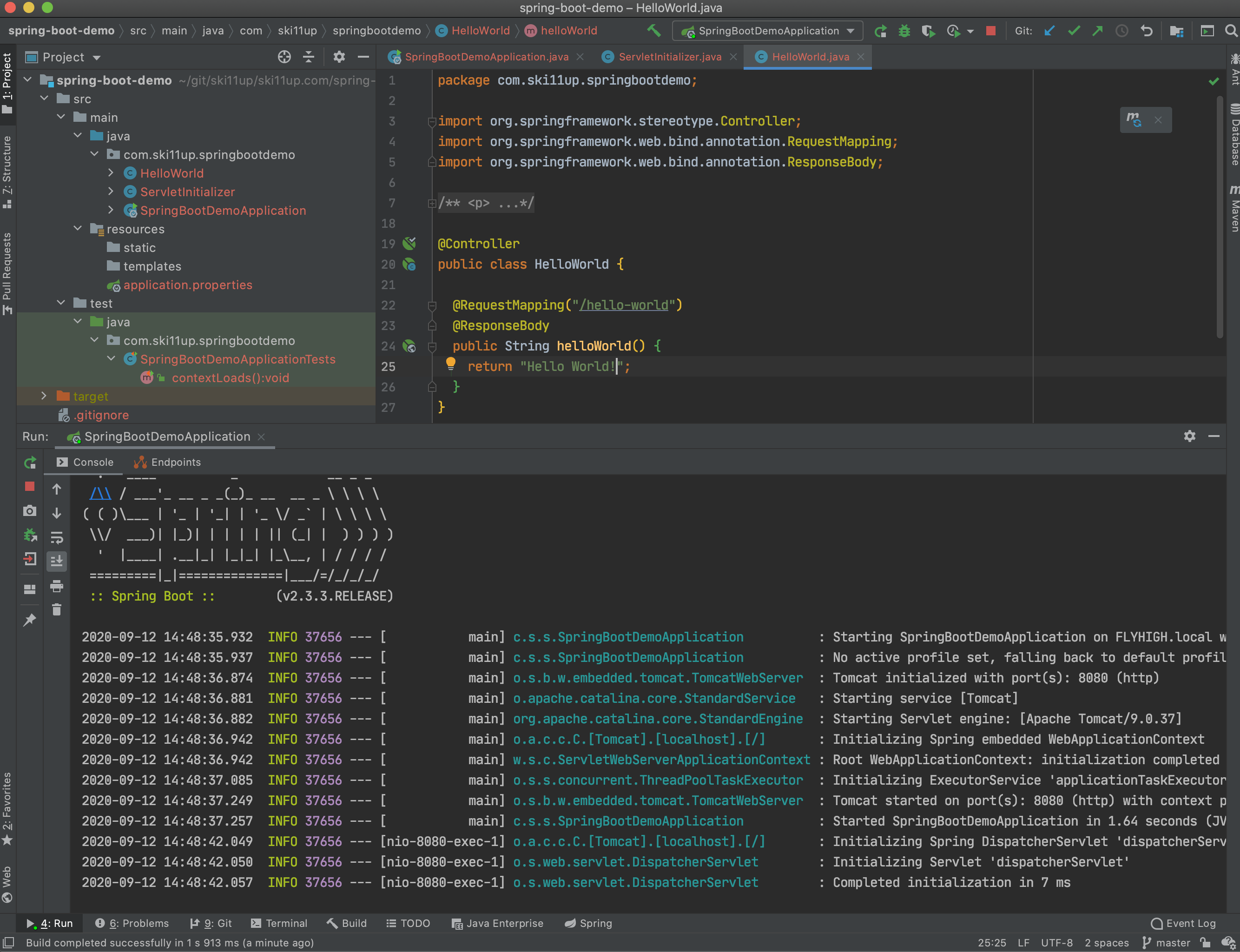Click the camera thread dump icon
This screenshot has width=1240, height=952.
[30, 511]
